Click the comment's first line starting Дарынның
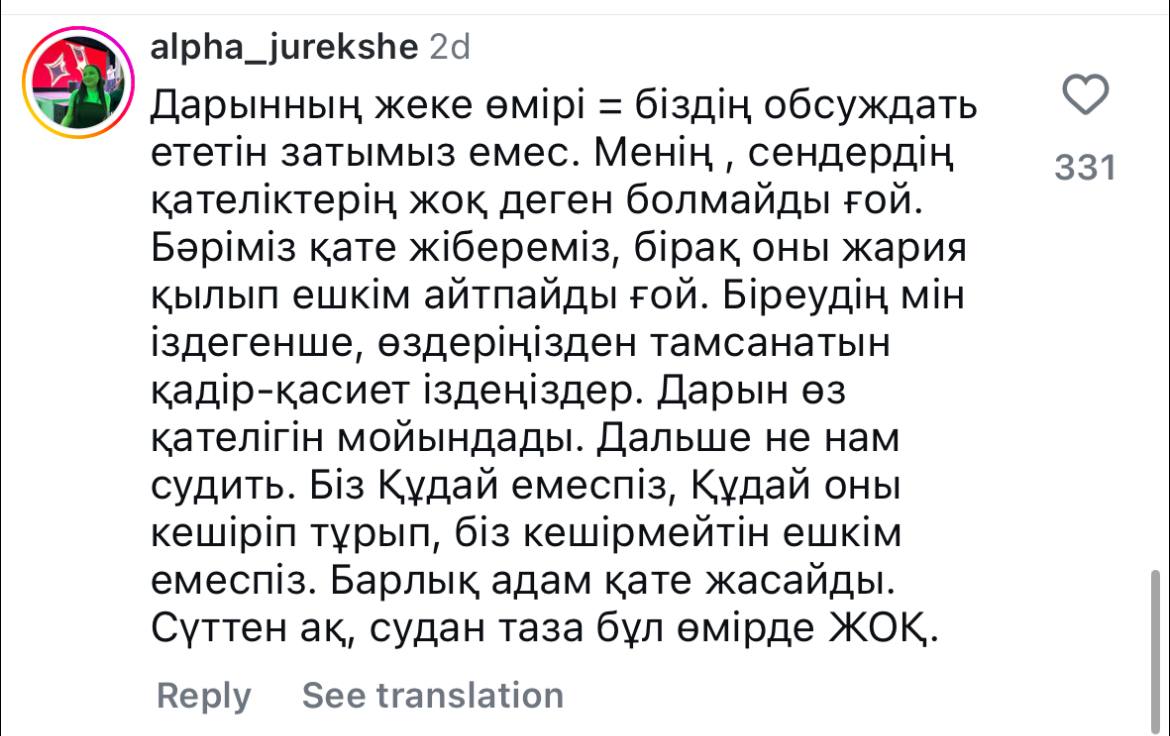Viewport: 1170px width, 736px height. (563, 106)
